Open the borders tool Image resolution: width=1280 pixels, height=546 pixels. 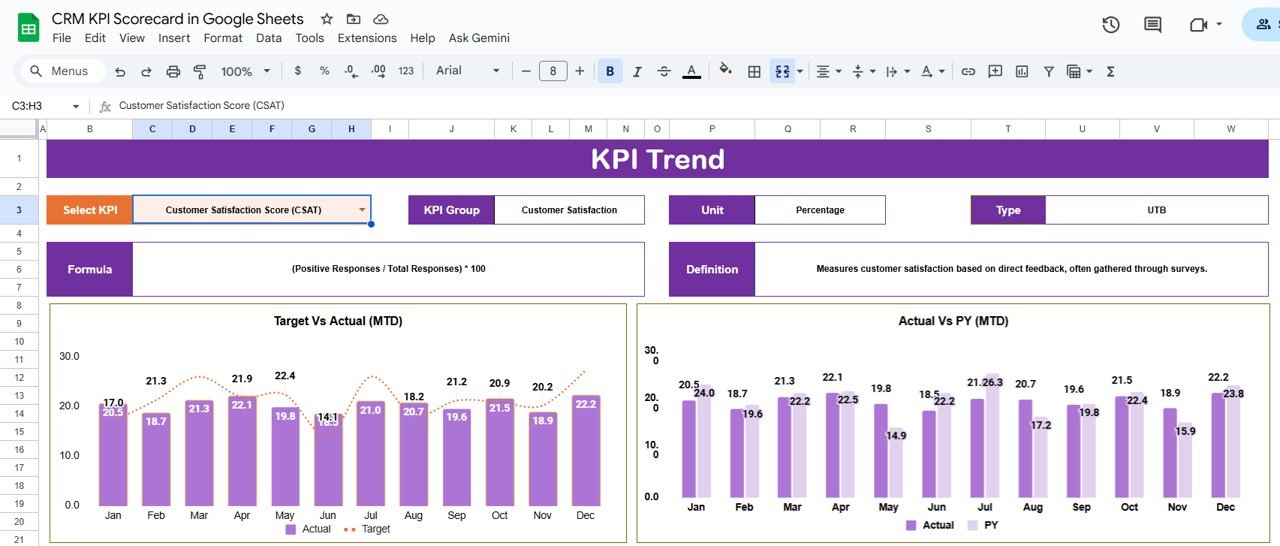(x=754, y=71)
